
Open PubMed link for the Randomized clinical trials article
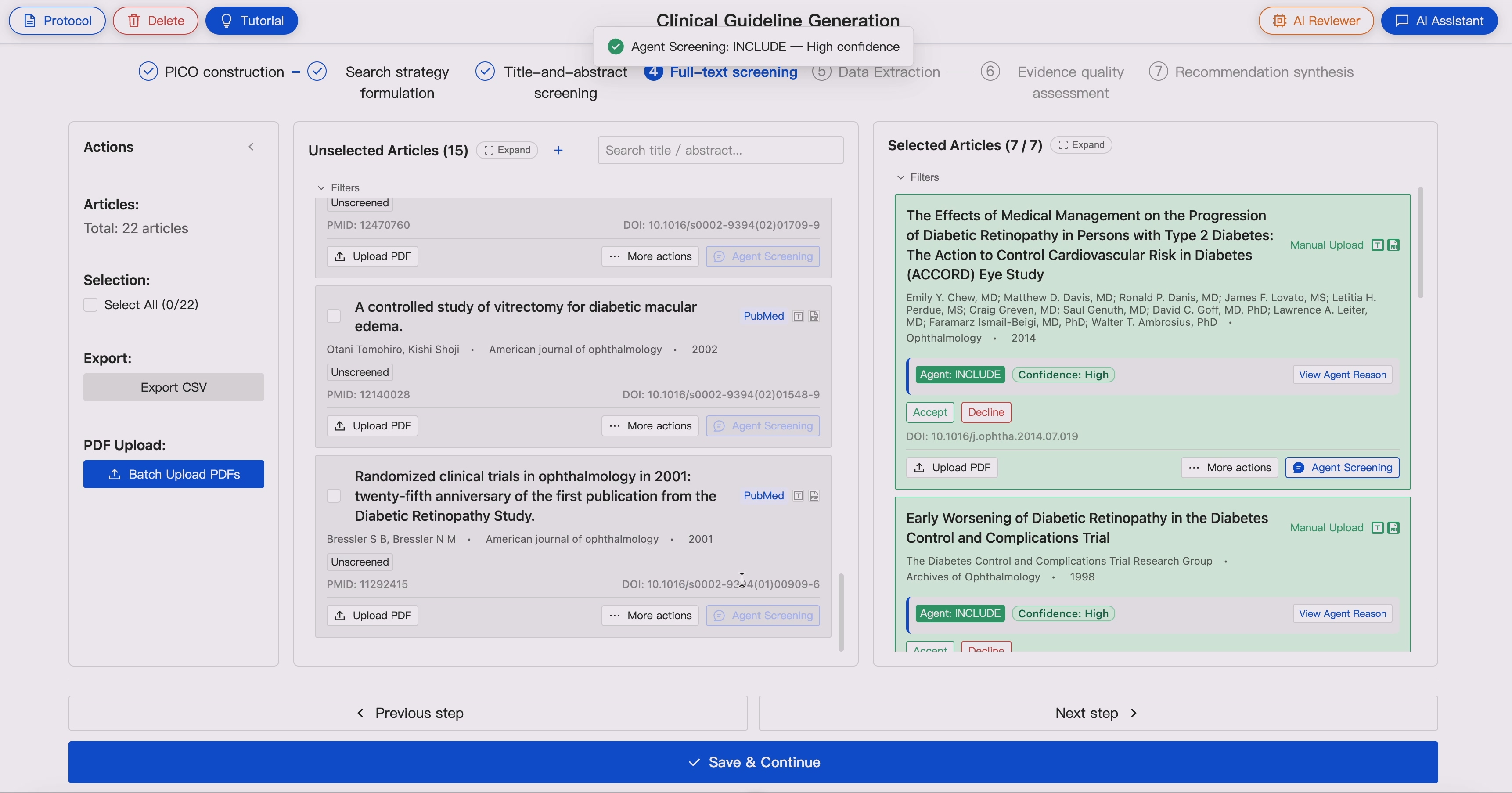(763, 495)
